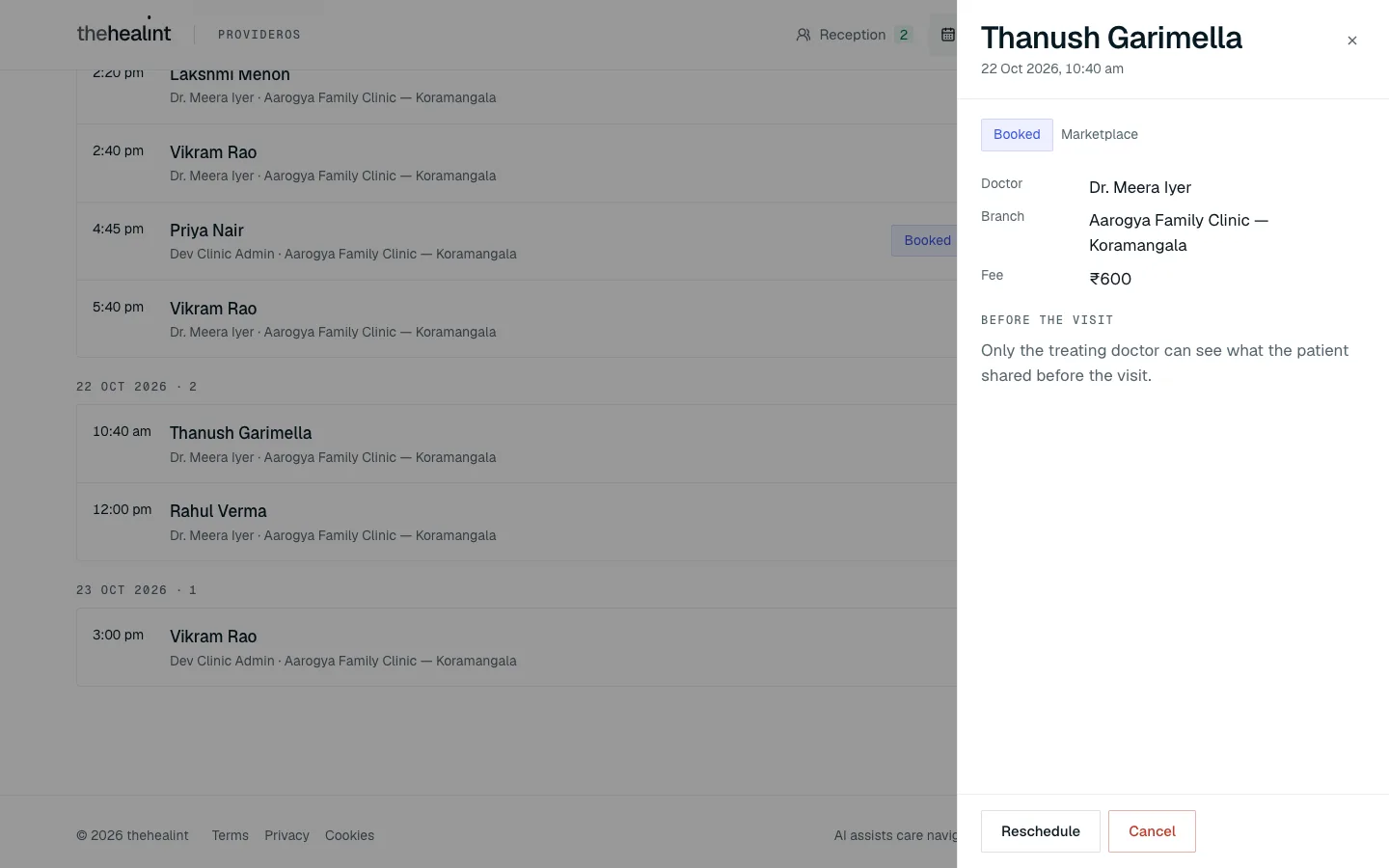The image size is (1389, 868).
Task: Open the Reception queue link
Action: (854, 35)
